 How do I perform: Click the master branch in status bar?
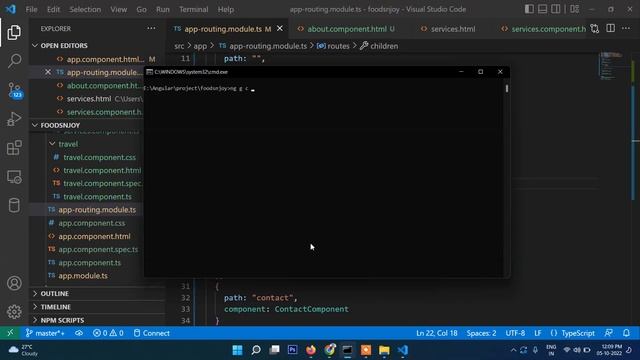[45, 333]
